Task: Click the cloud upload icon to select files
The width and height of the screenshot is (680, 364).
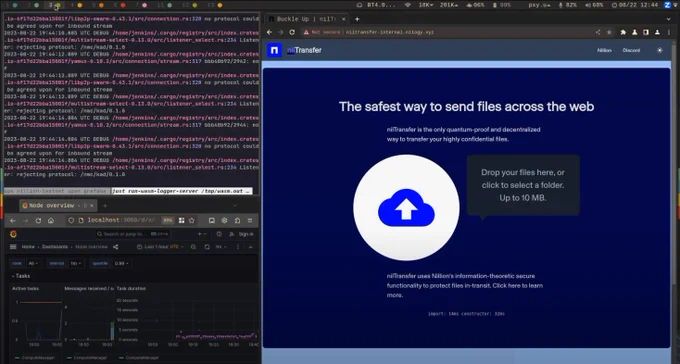Action: coord(406,208)
